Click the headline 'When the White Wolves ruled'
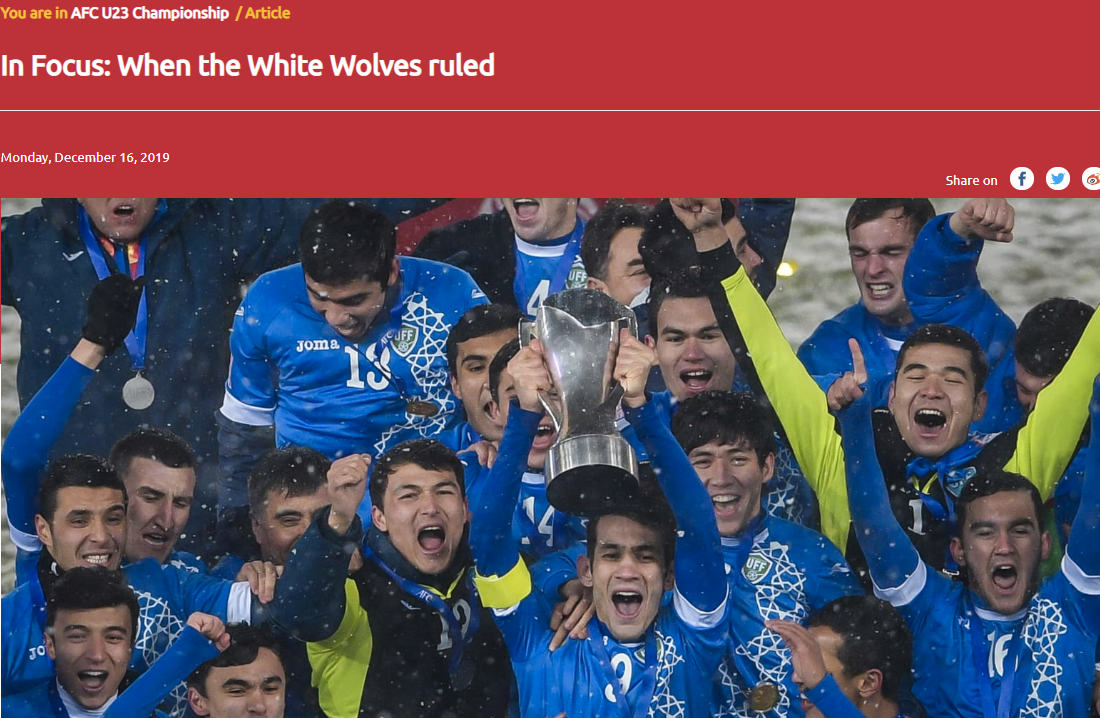 (x=306, y=65)
